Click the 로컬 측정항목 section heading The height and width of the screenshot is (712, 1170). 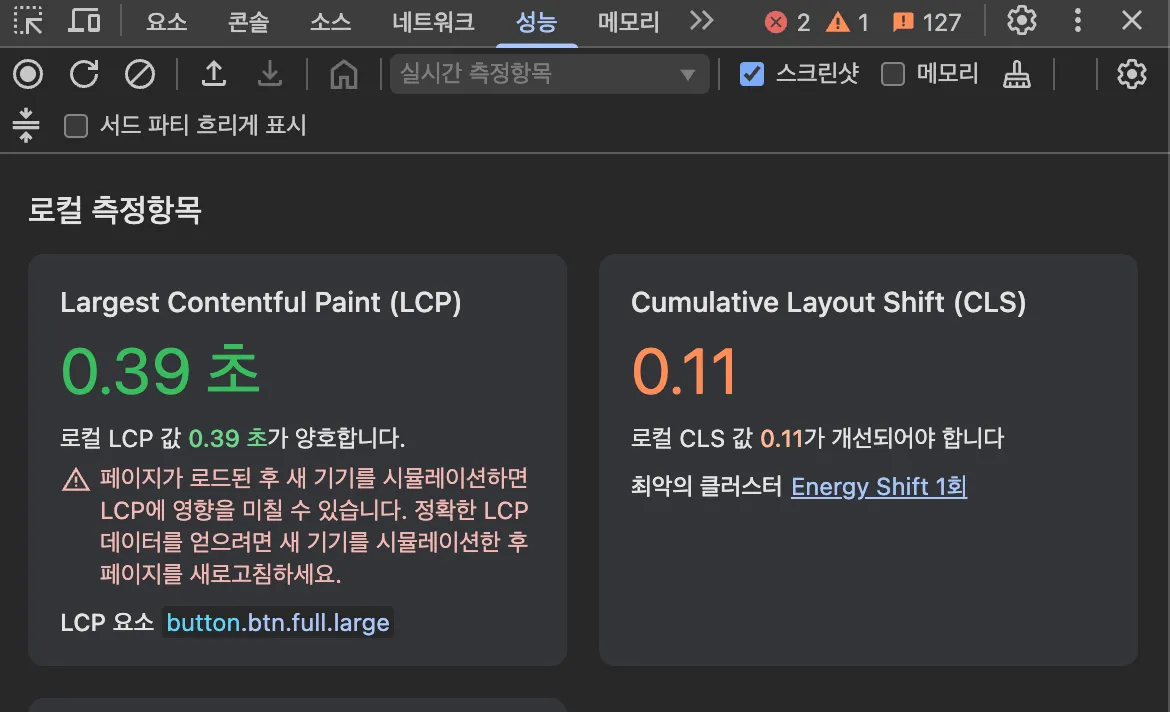(x=115, y=210)
